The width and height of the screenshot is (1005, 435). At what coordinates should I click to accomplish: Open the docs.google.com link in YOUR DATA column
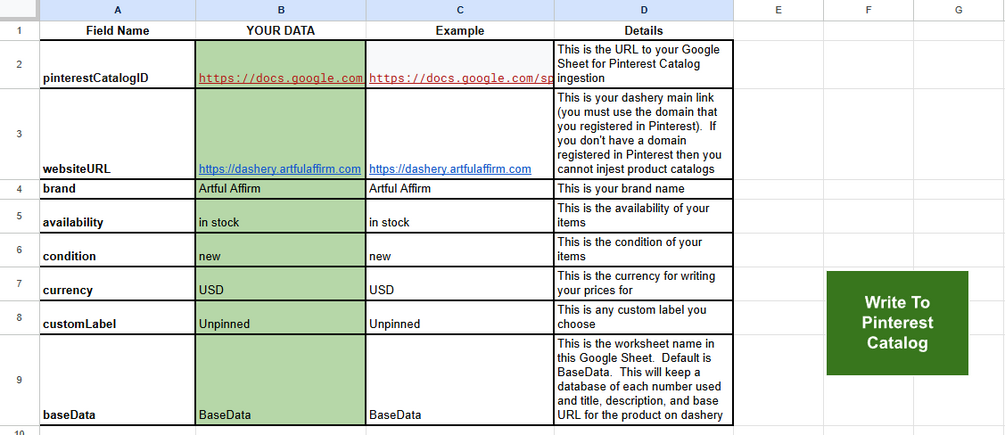pos(281,78)
